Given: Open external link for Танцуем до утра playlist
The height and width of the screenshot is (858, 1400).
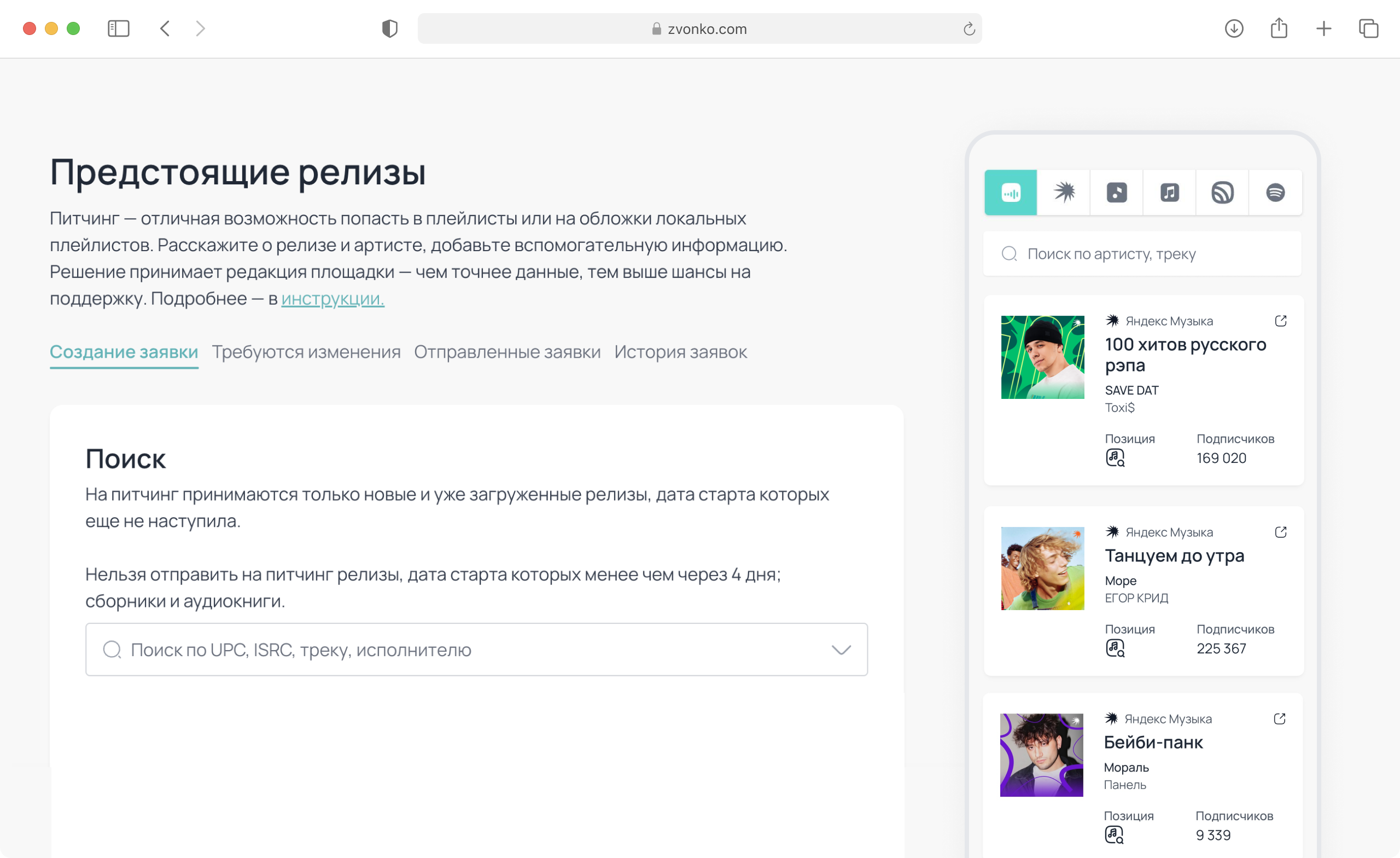Looking at the screenshot, I should [1281, 532].
